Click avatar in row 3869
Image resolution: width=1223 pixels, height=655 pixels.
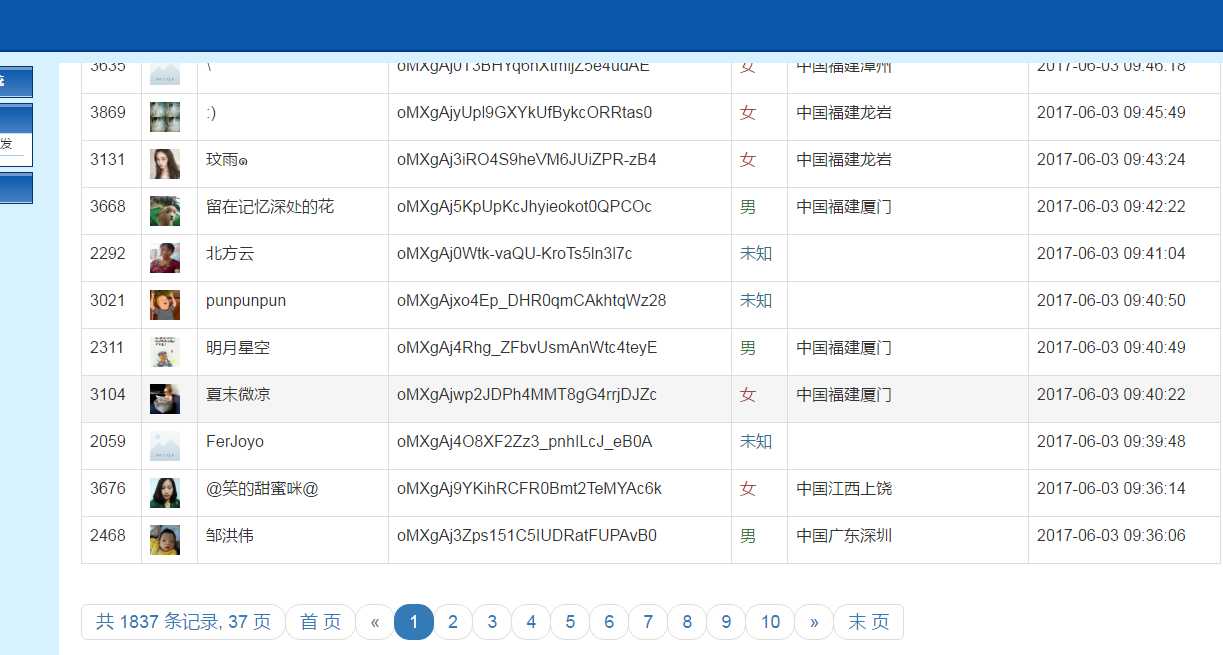165,117
